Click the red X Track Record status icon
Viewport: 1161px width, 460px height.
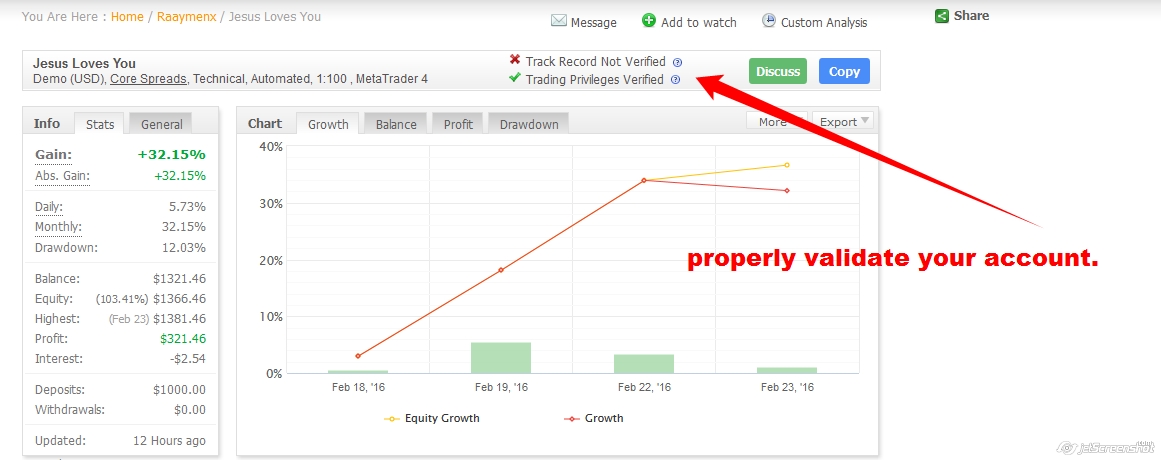pos(515,60)
